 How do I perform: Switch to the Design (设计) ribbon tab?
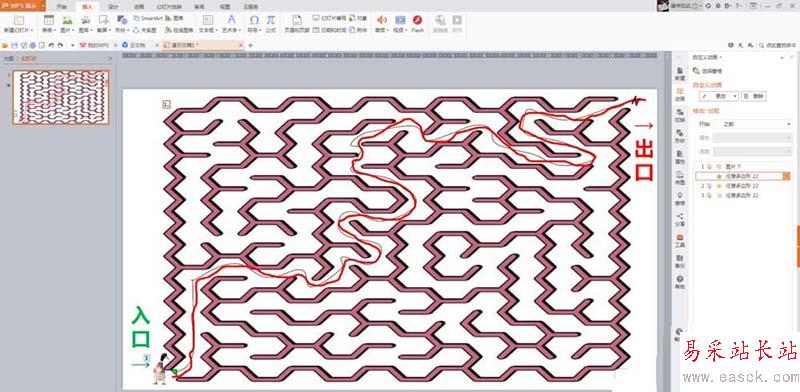tap(113, 7)
